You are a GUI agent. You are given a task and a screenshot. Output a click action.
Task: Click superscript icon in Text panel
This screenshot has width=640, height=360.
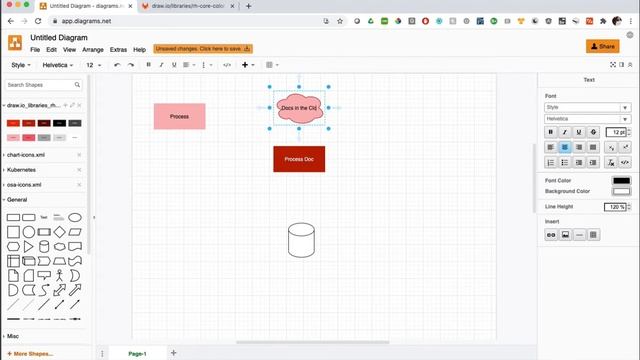tap(625, 147)
